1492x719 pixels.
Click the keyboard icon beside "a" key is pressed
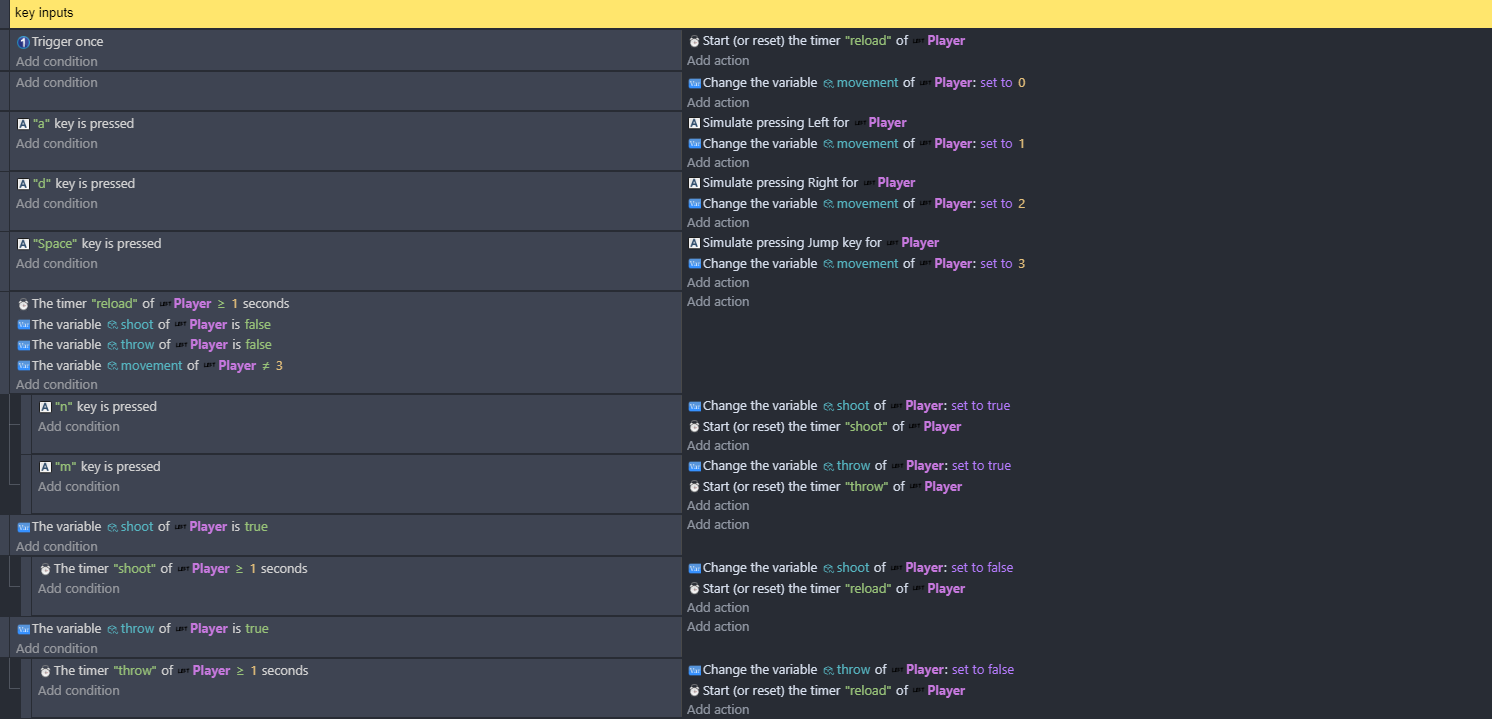pos(23,124)
